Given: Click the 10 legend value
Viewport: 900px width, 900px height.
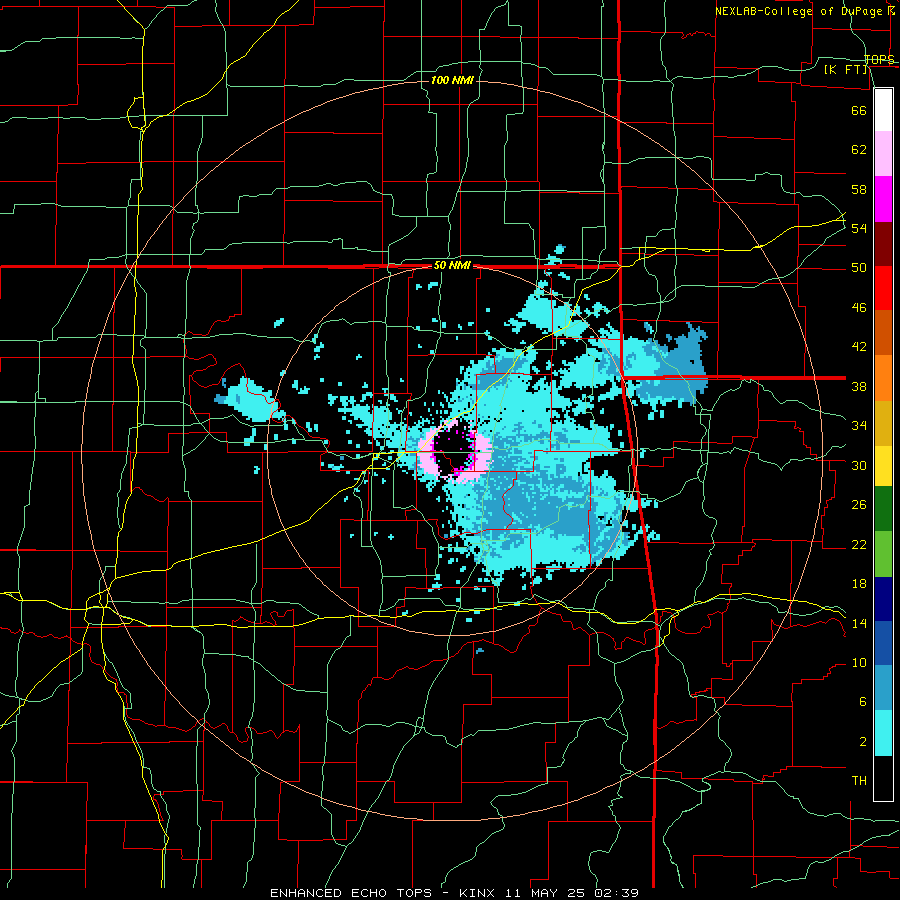Looking at the screenshot, I should [859, 663].
